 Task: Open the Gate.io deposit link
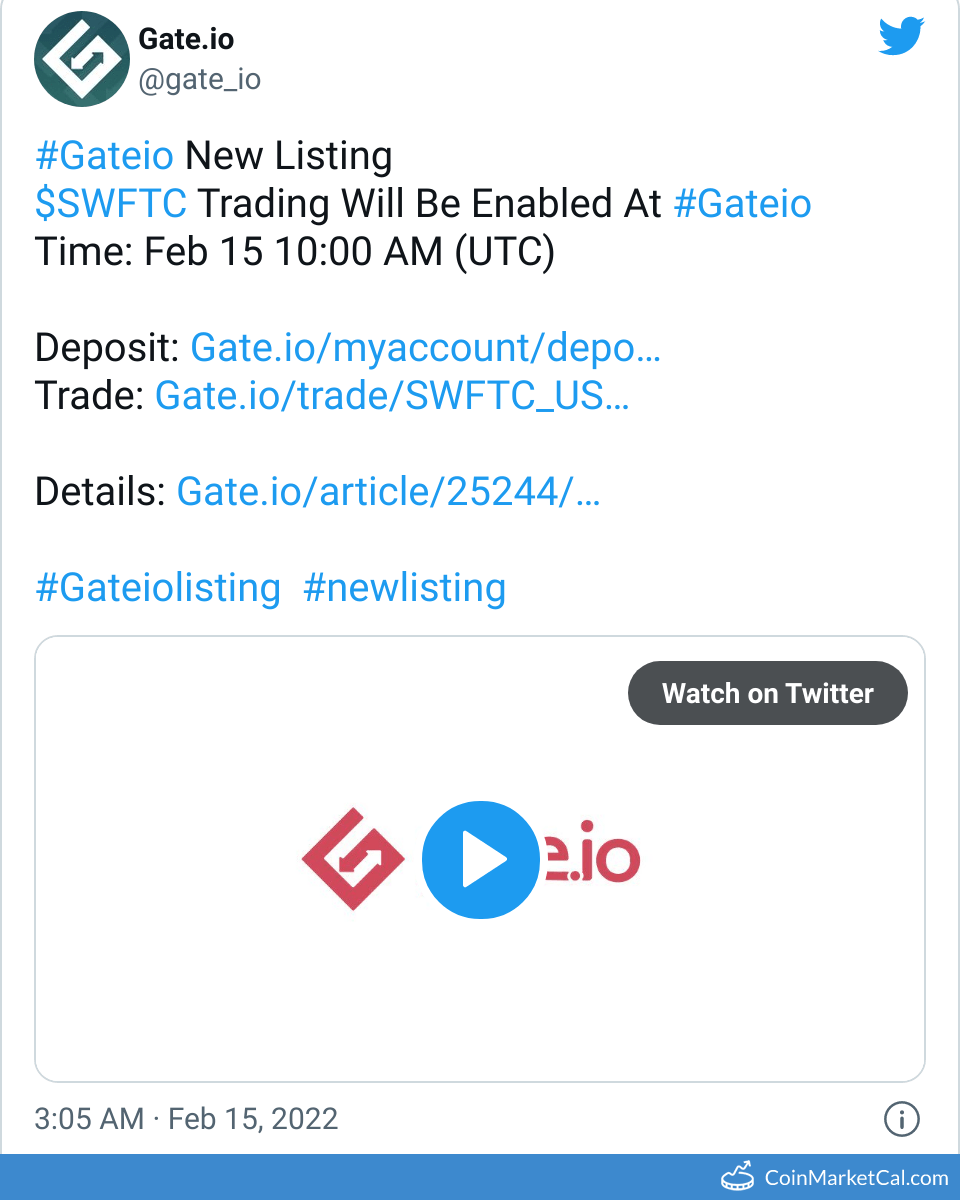425,348
